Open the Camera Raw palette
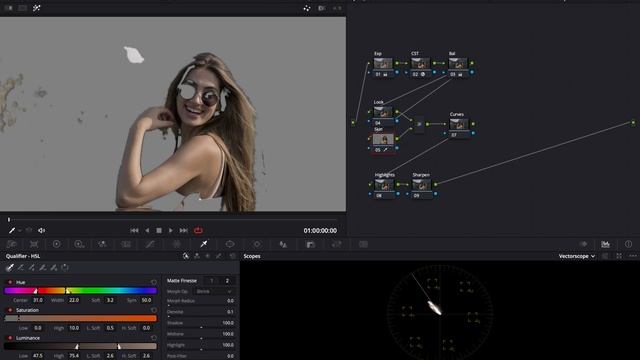Screen dimensions: 640x360 pyautogui.click(x=11, y=244)
